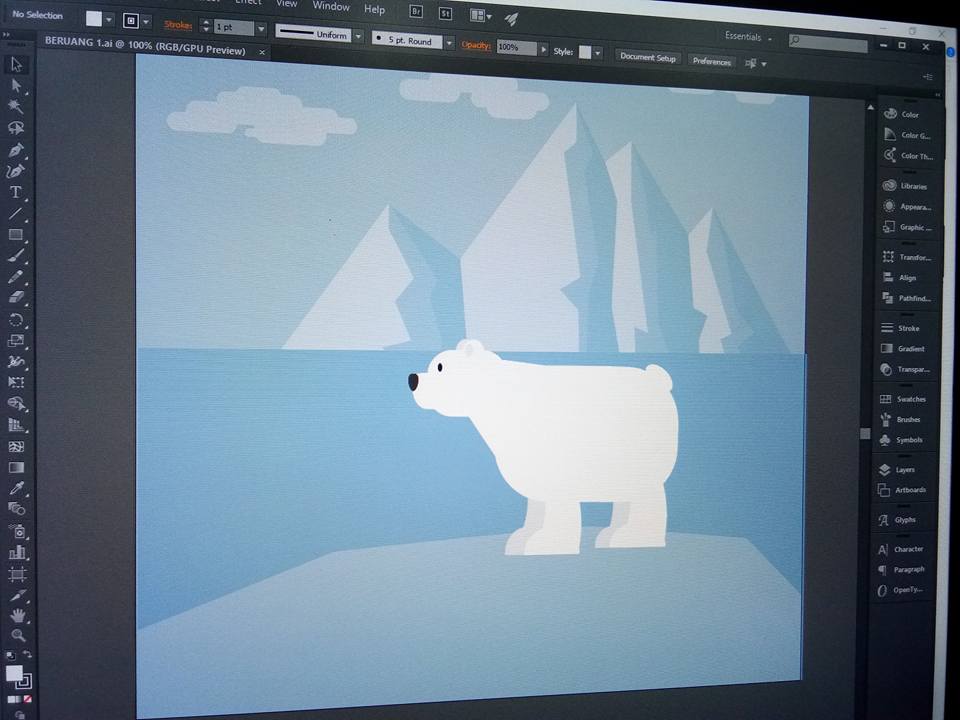Swap fill and stroke colors
The image size is (960, 720).
[27, 654]
